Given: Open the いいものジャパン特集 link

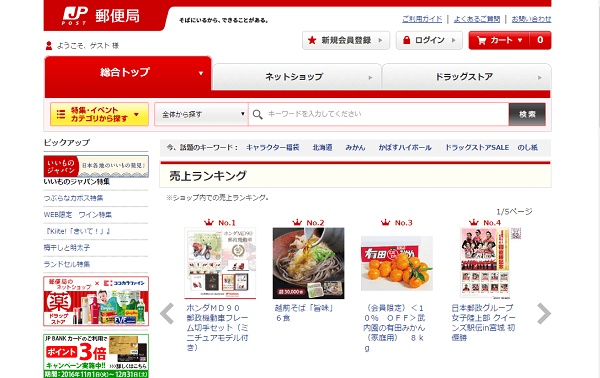Looking at the screenshot, I should [77, 182].
